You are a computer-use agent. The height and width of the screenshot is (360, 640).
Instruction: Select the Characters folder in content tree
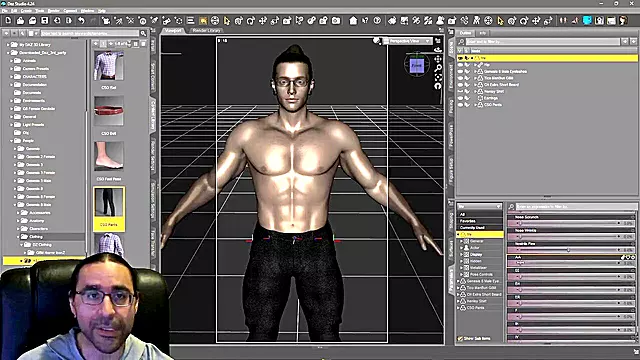(x=38, y=229)
